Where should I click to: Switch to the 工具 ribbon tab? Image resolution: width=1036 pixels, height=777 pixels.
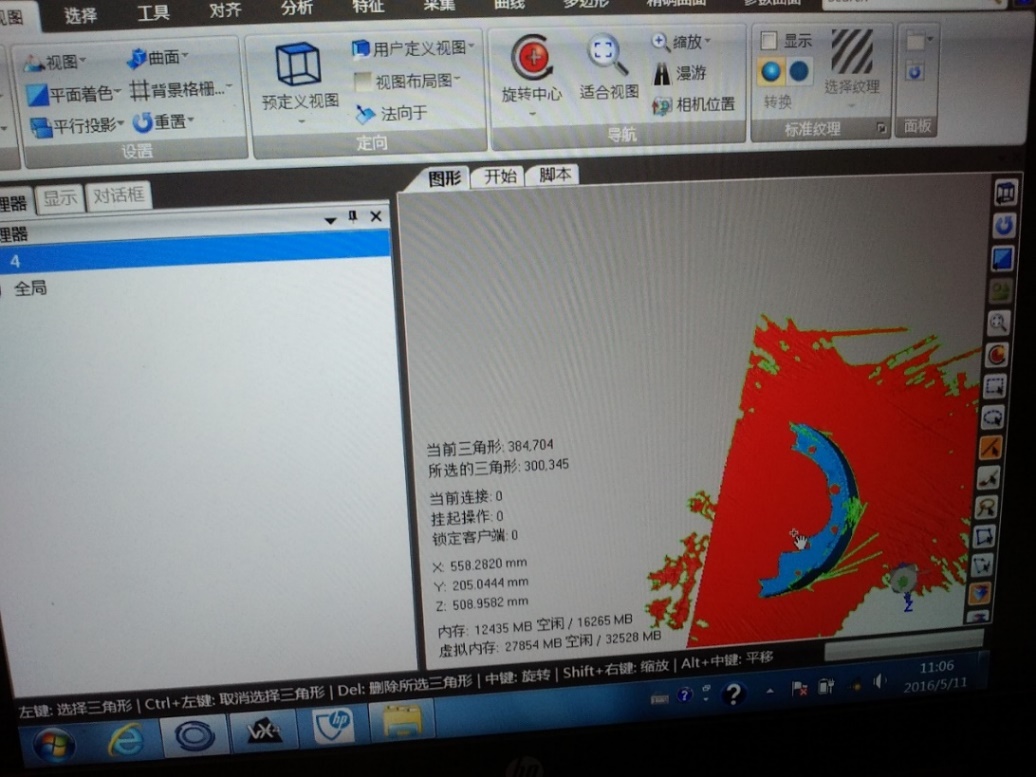pos(153,13)
